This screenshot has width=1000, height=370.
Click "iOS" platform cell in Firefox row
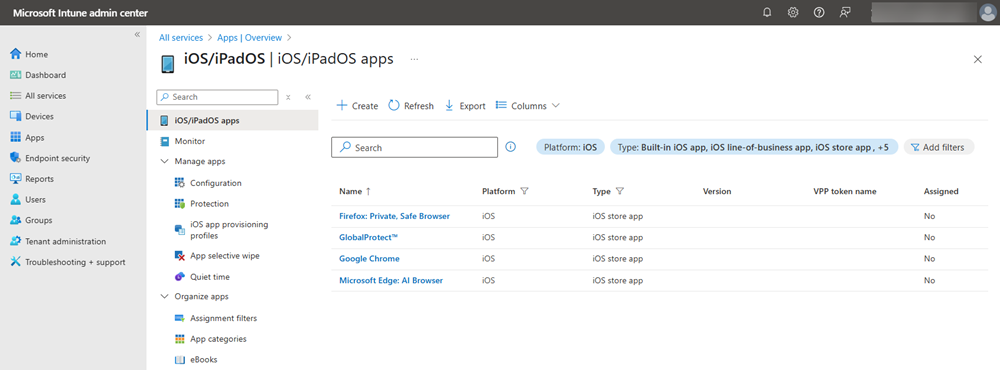[489, 216]
